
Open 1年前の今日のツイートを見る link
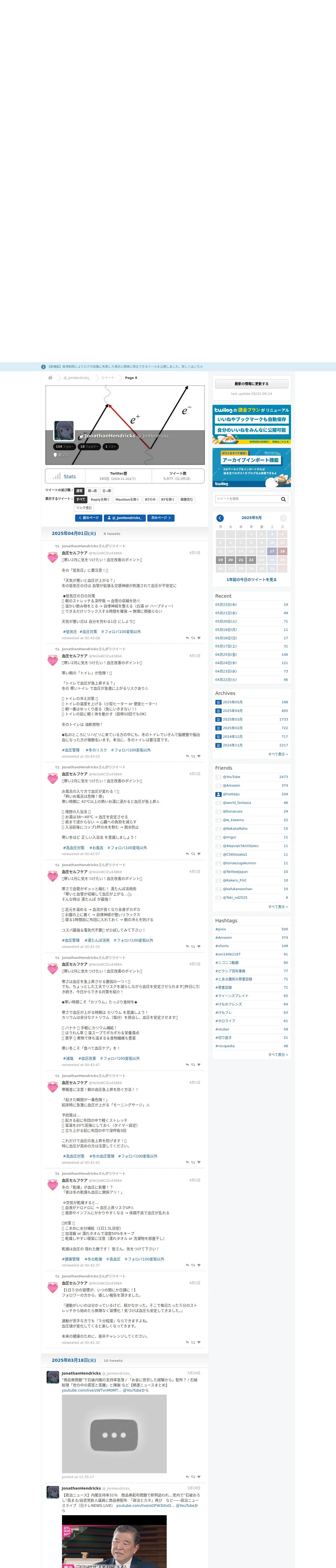[251, 579]
